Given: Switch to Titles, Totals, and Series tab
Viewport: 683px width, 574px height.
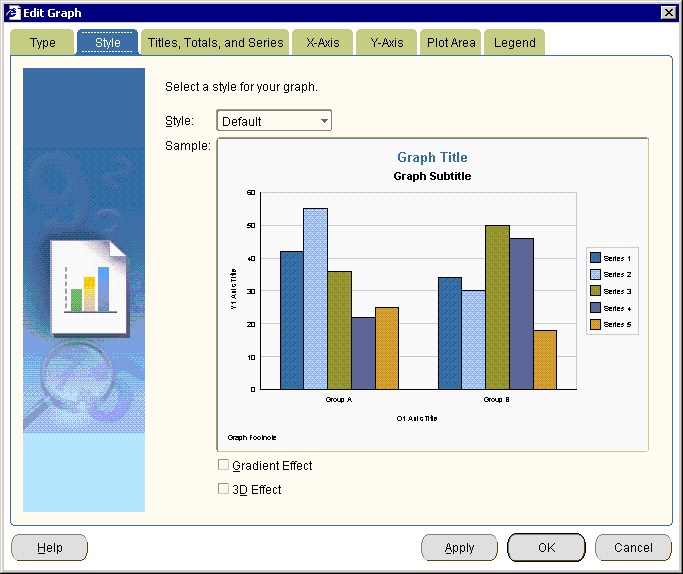Looking at the screenshot, I should point(215,43).
